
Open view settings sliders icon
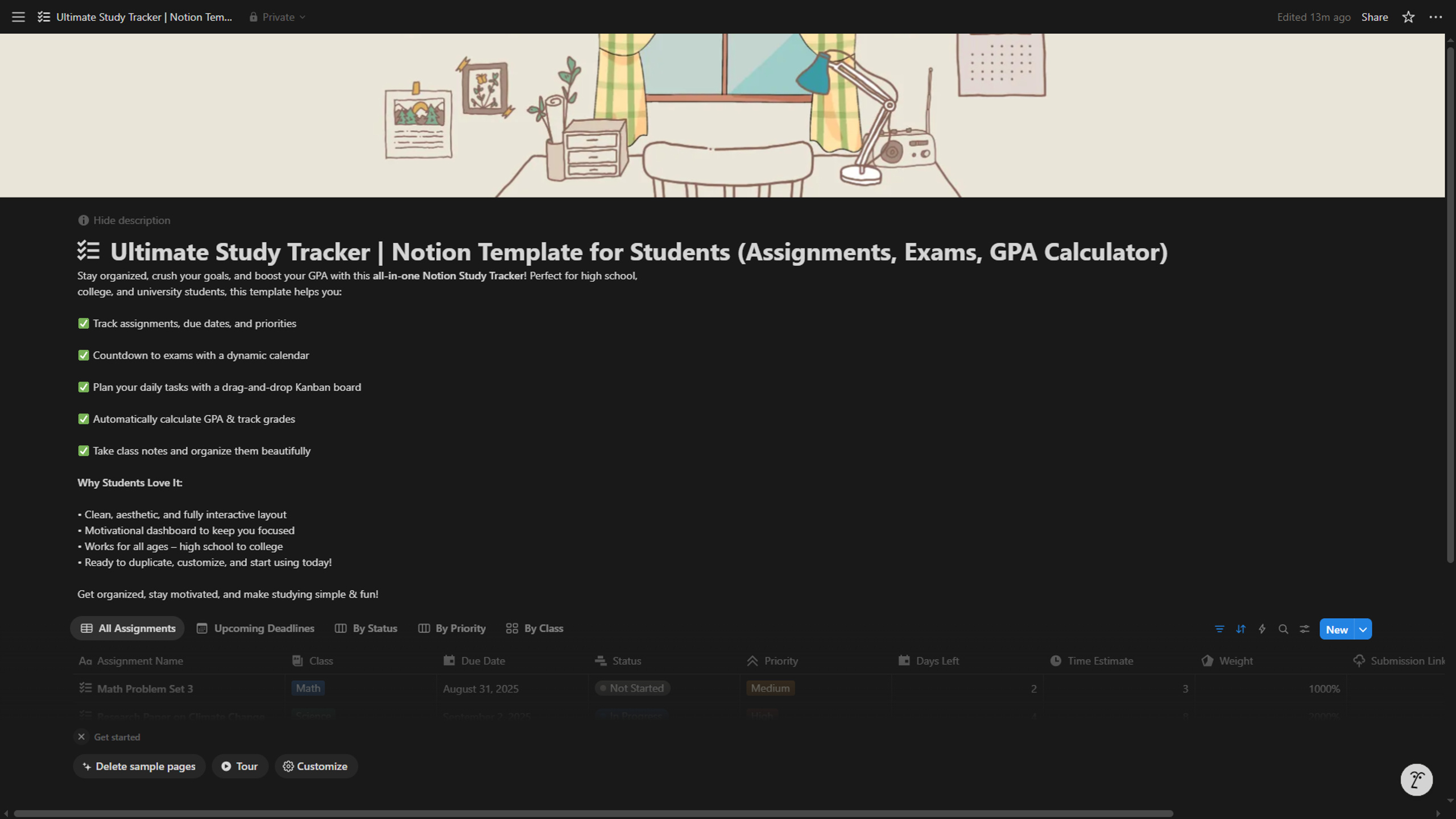point(1305,629)
